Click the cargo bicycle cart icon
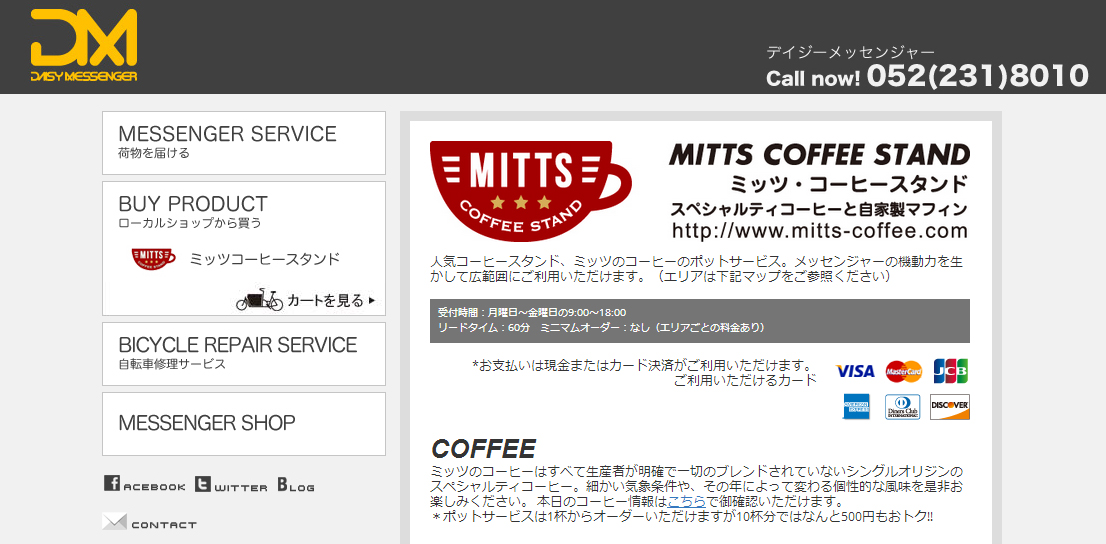Screen dimensions: 1106x544 pos(259,300)
